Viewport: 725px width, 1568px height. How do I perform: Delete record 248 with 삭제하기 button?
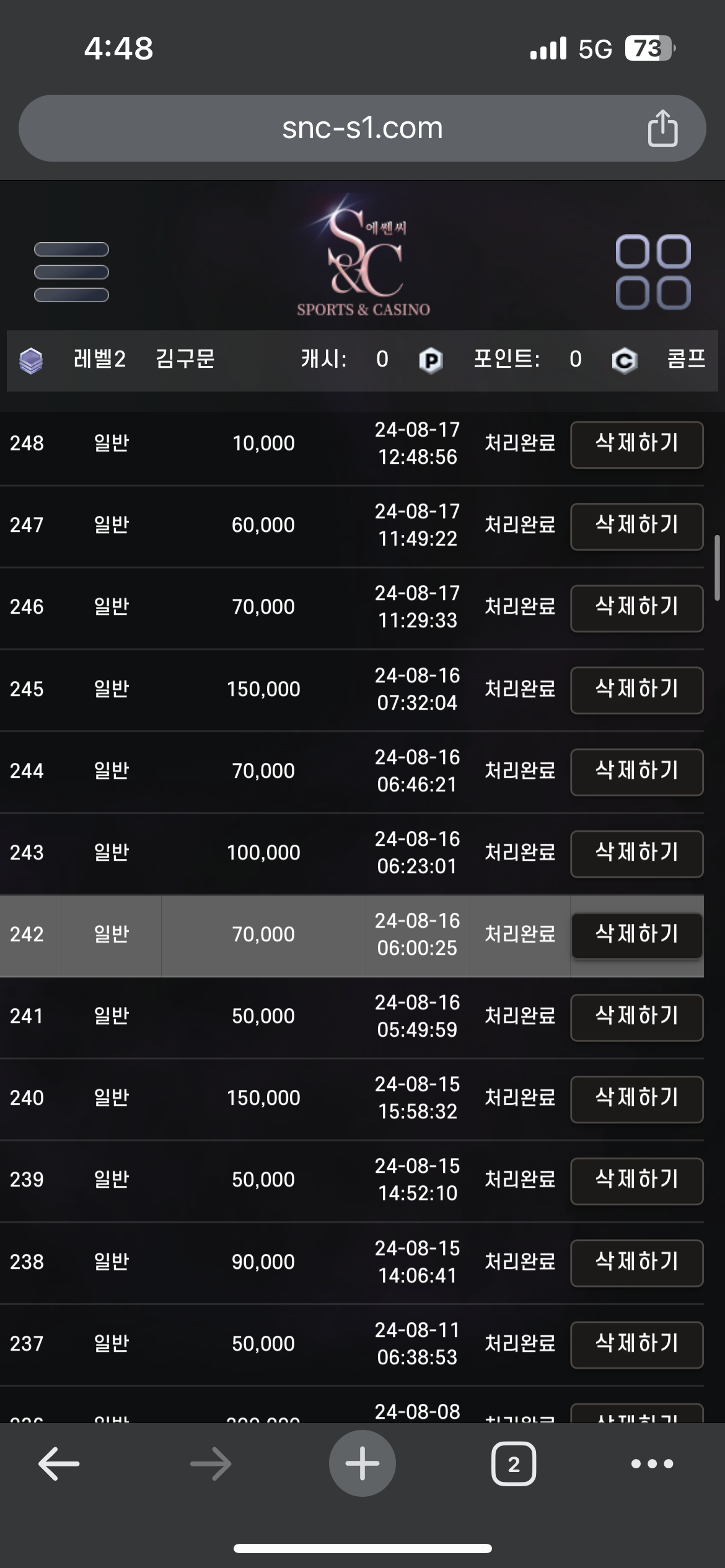(x=636, y=444)
